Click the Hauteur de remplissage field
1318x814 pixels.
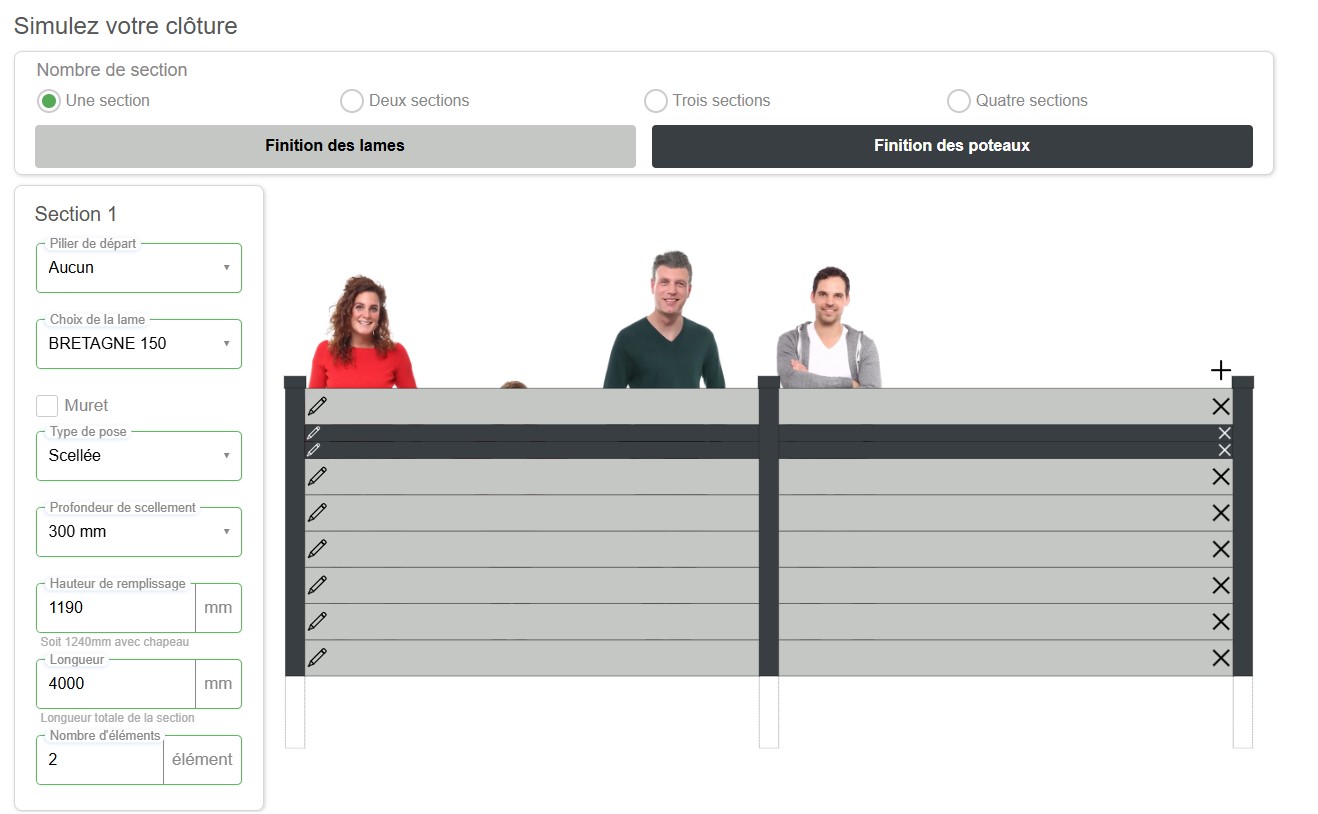[x=116, y=608]
